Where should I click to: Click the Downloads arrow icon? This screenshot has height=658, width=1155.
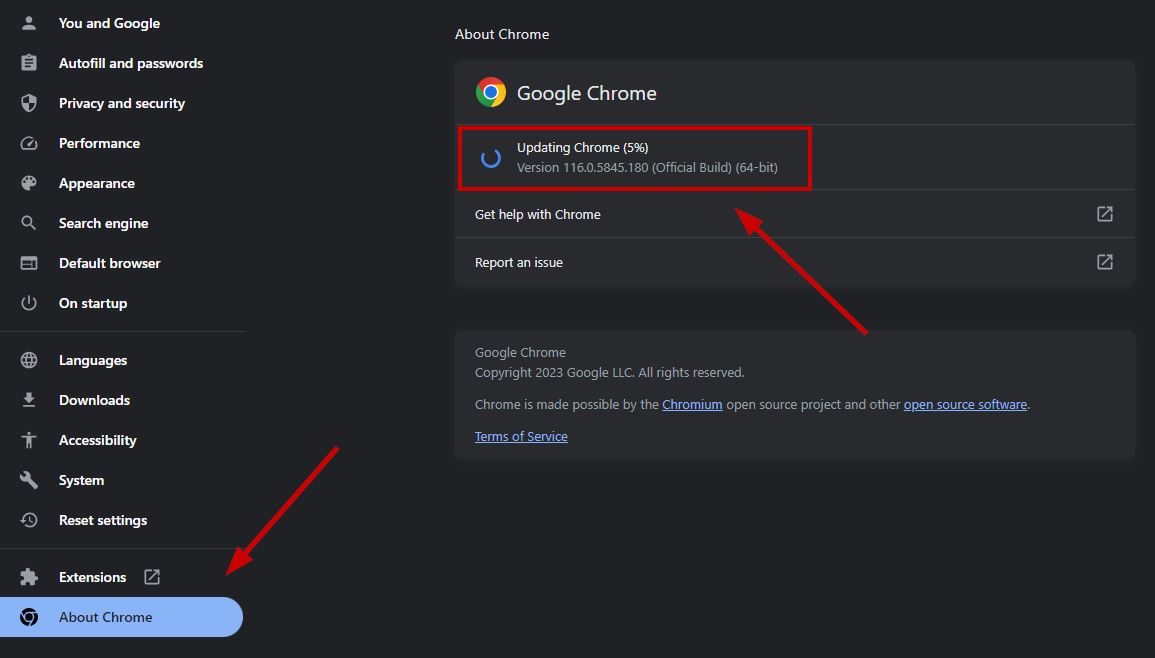(28, 399)
